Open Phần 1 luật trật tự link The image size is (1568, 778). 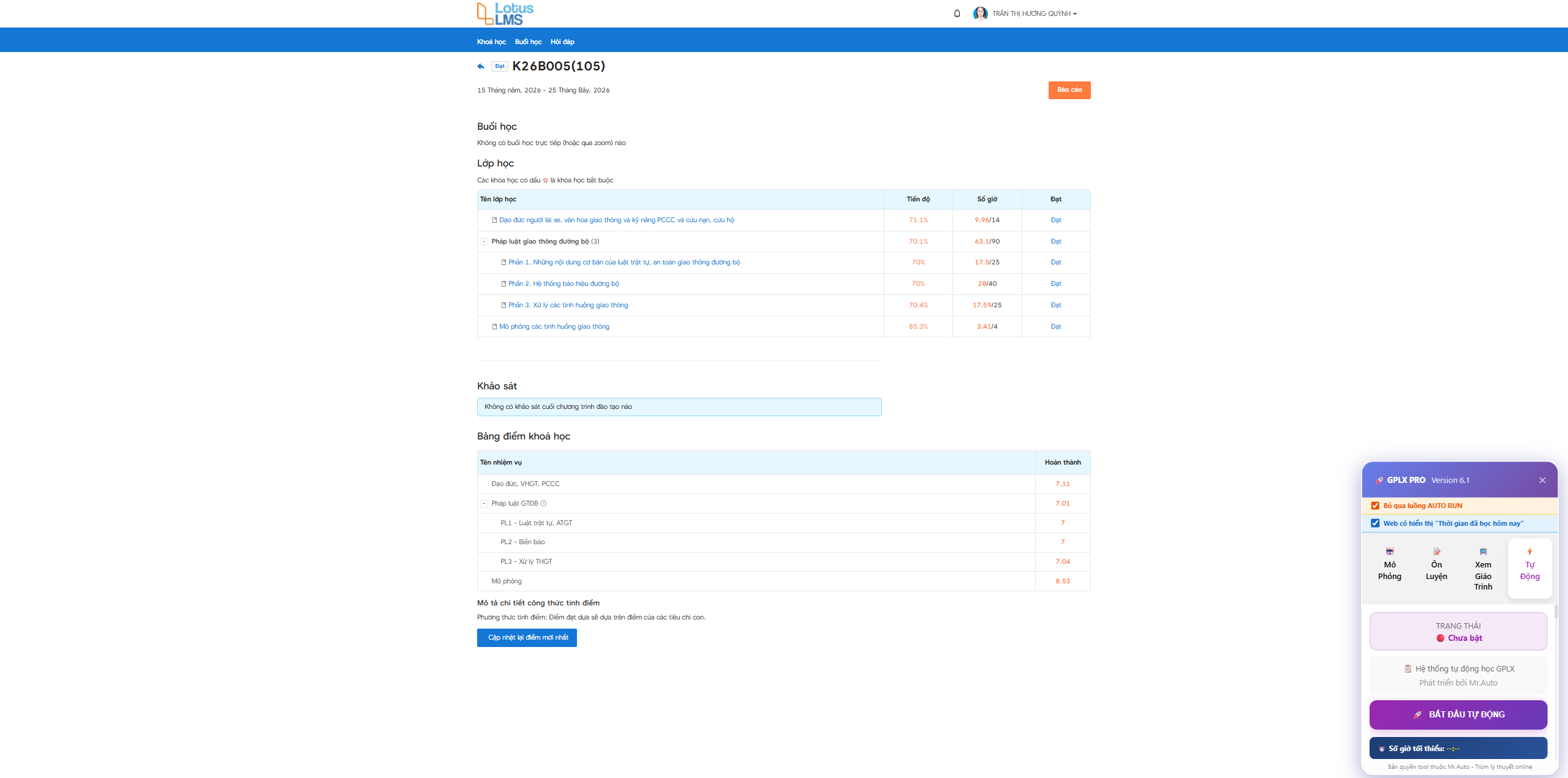[624, 263]
